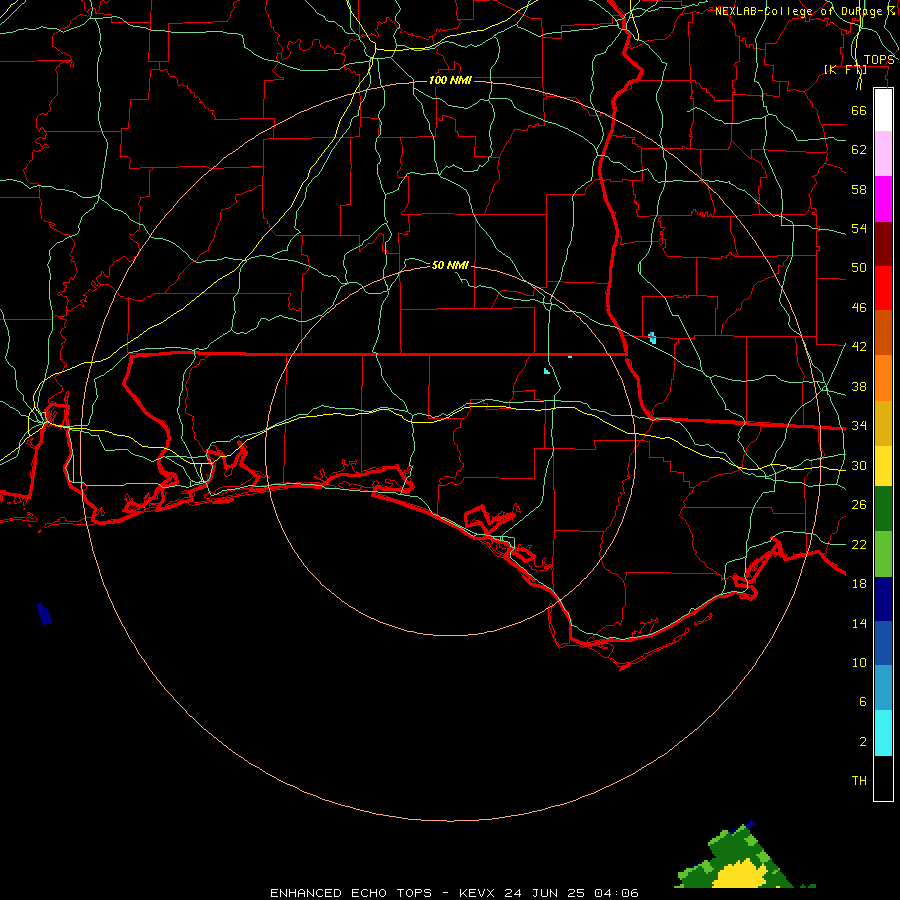Click the light green 26 kft swatch
Image resolution: width=900 pixels, height=900 pixels.
(x=883, y=554)
